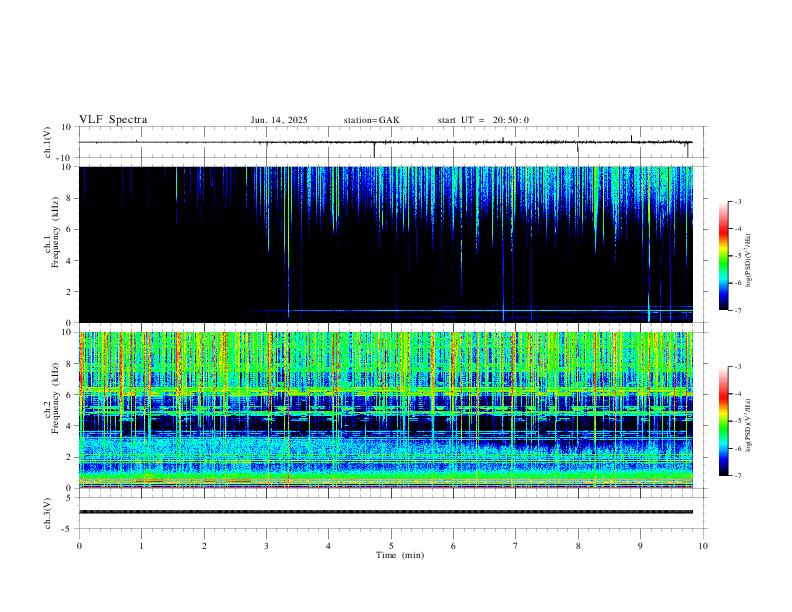Image resolution: width=792 pixels, height=612 pixels.
Task: Click the "-3" tick on the lower colorbar
Action: click(x=738, y=367)
